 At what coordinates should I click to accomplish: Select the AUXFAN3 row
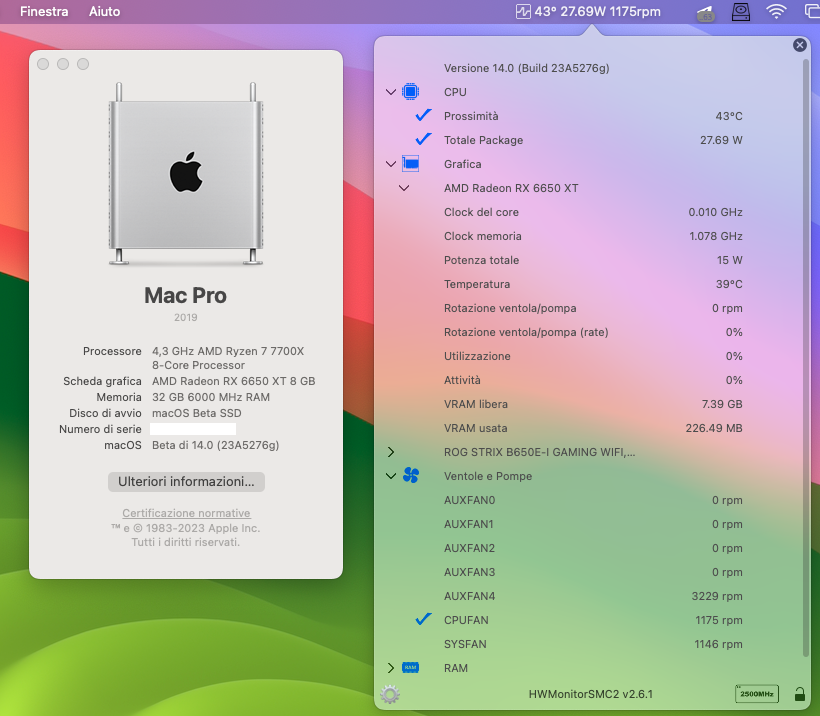click(x=593, y=572)
